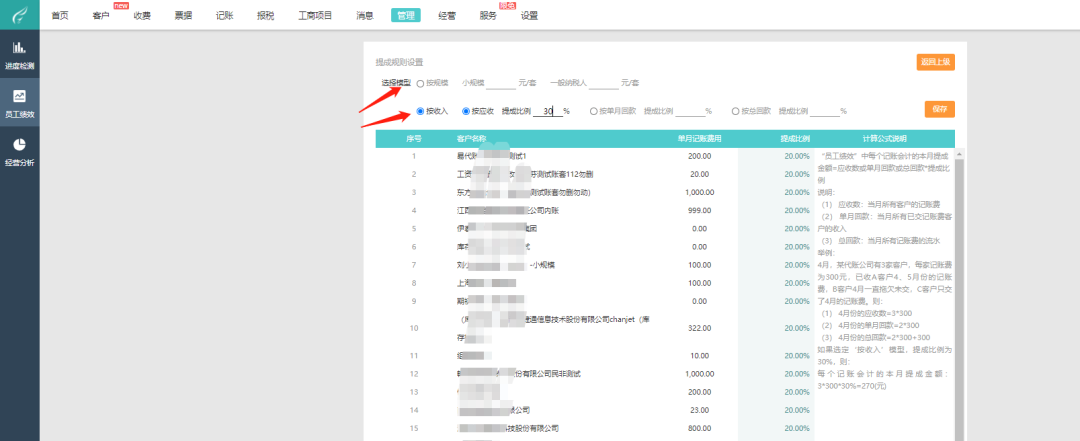1080x441 pixels.
Task: Select the 按收入 radio button
Action: [x=421, y=111]
